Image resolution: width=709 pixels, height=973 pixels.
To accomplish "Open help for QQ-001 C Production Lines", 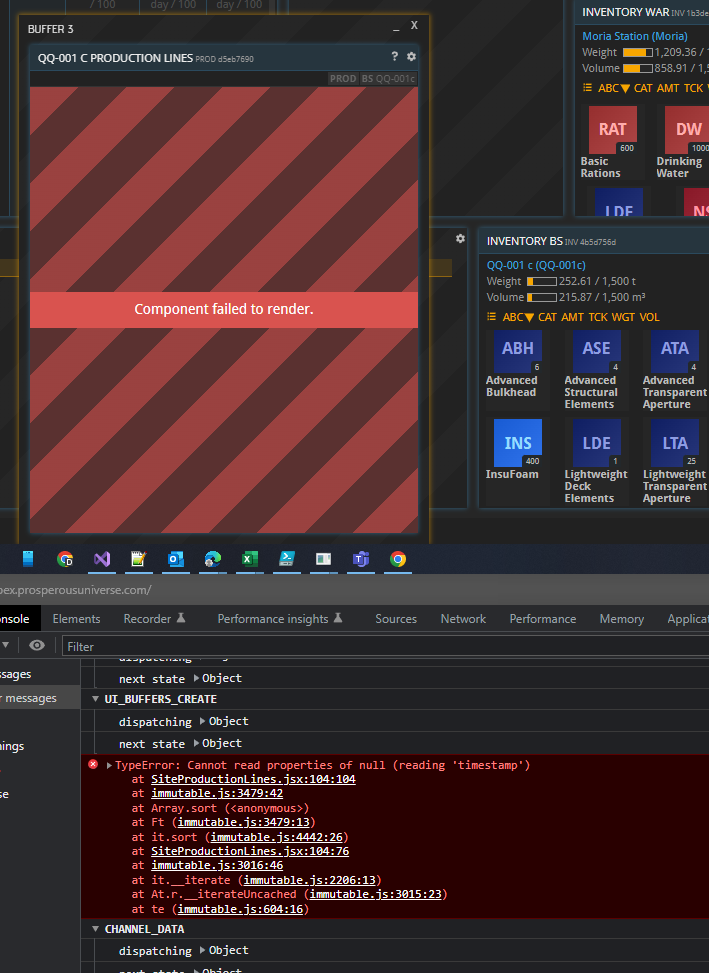I will pyautogui.click(x=395, y=56).
